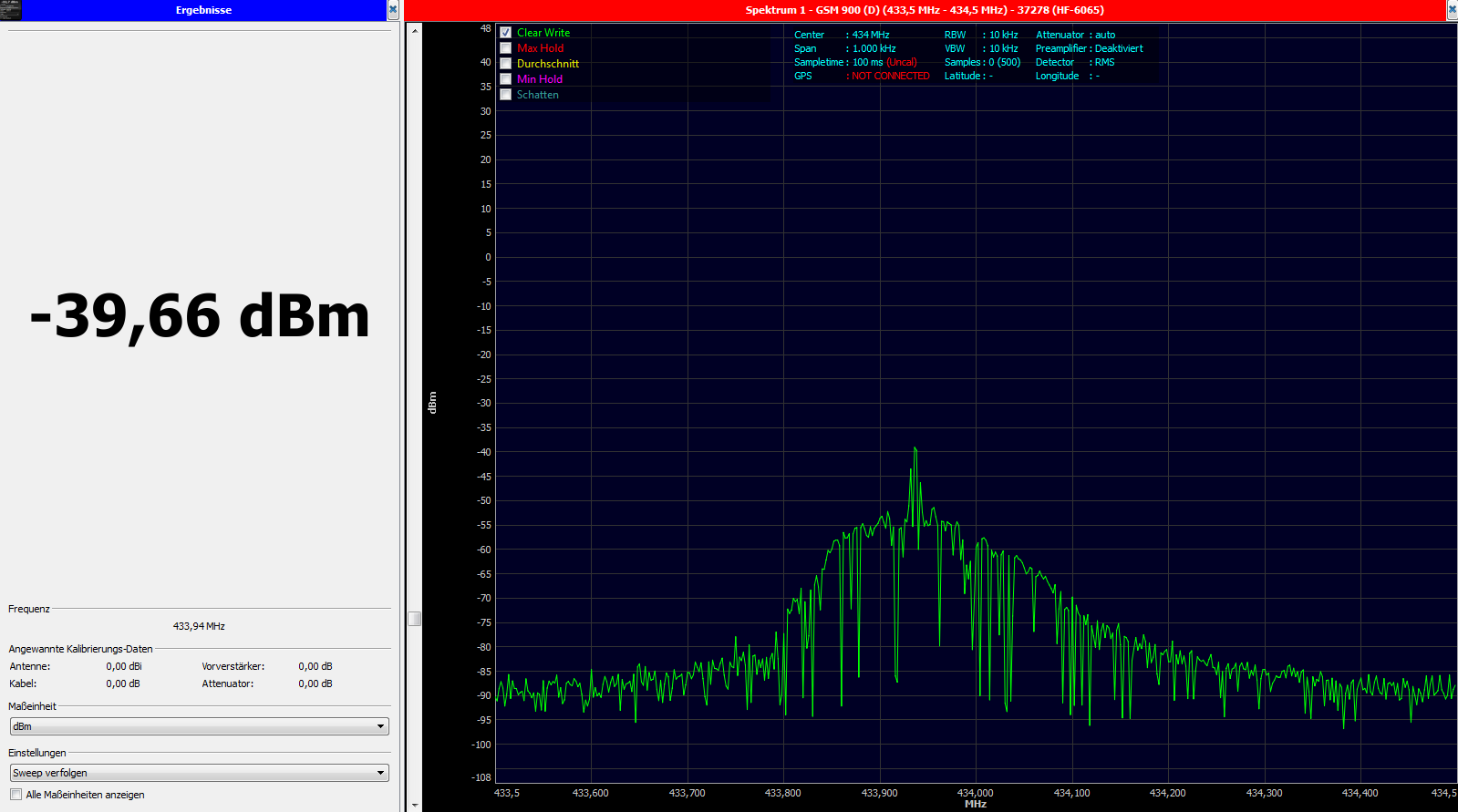Click the large -39,66 dBm readout

(200, 317)
